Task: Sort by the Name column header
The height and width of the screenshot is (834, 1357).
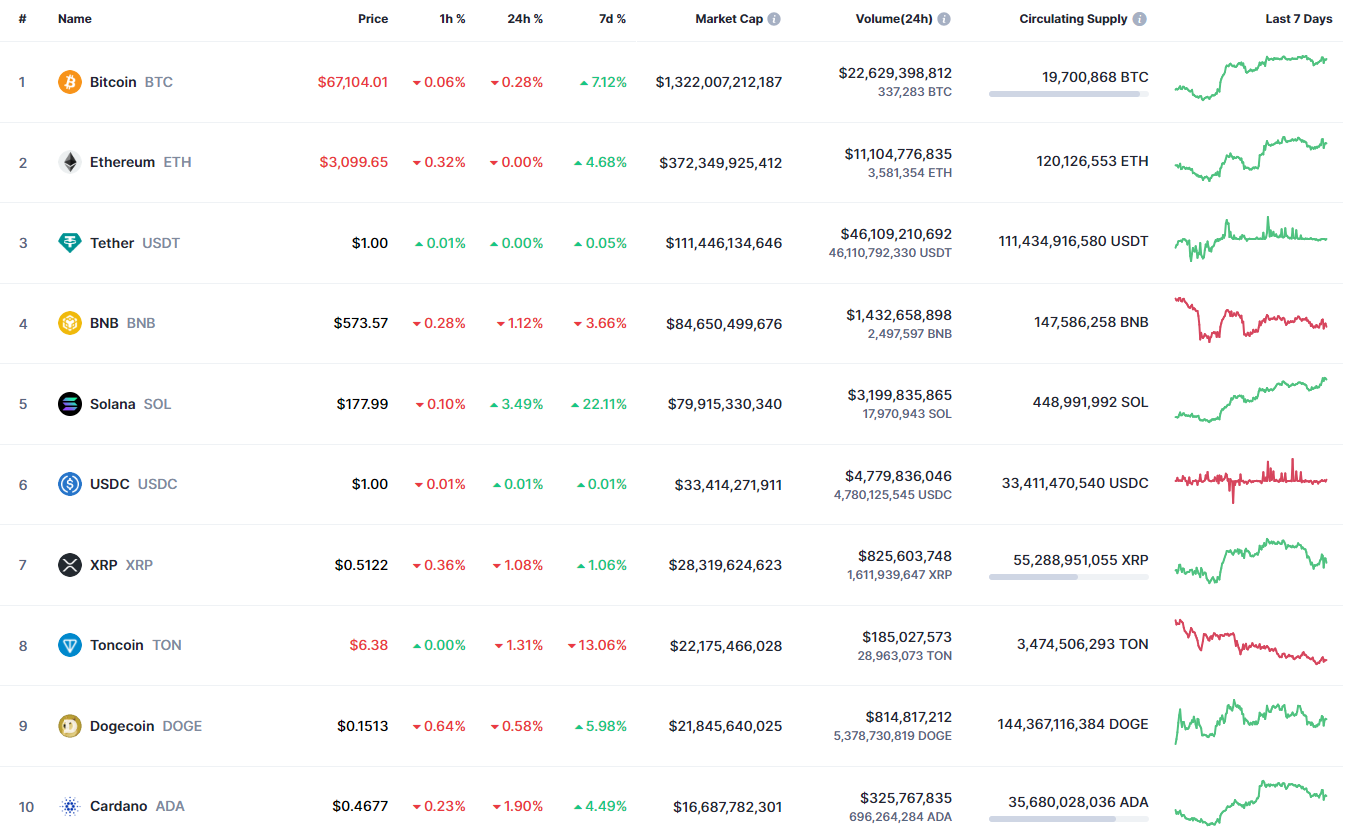Action: point(75,19)
